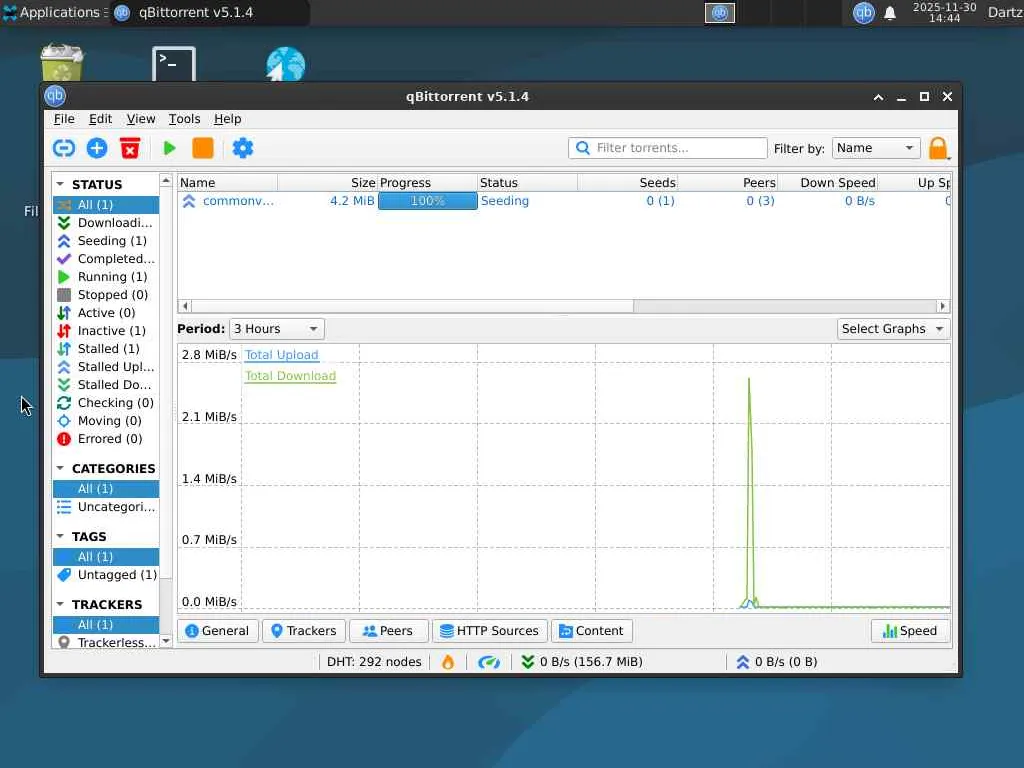
Task: Click the orange lock UI icon
Action: [x=938, y=148]
